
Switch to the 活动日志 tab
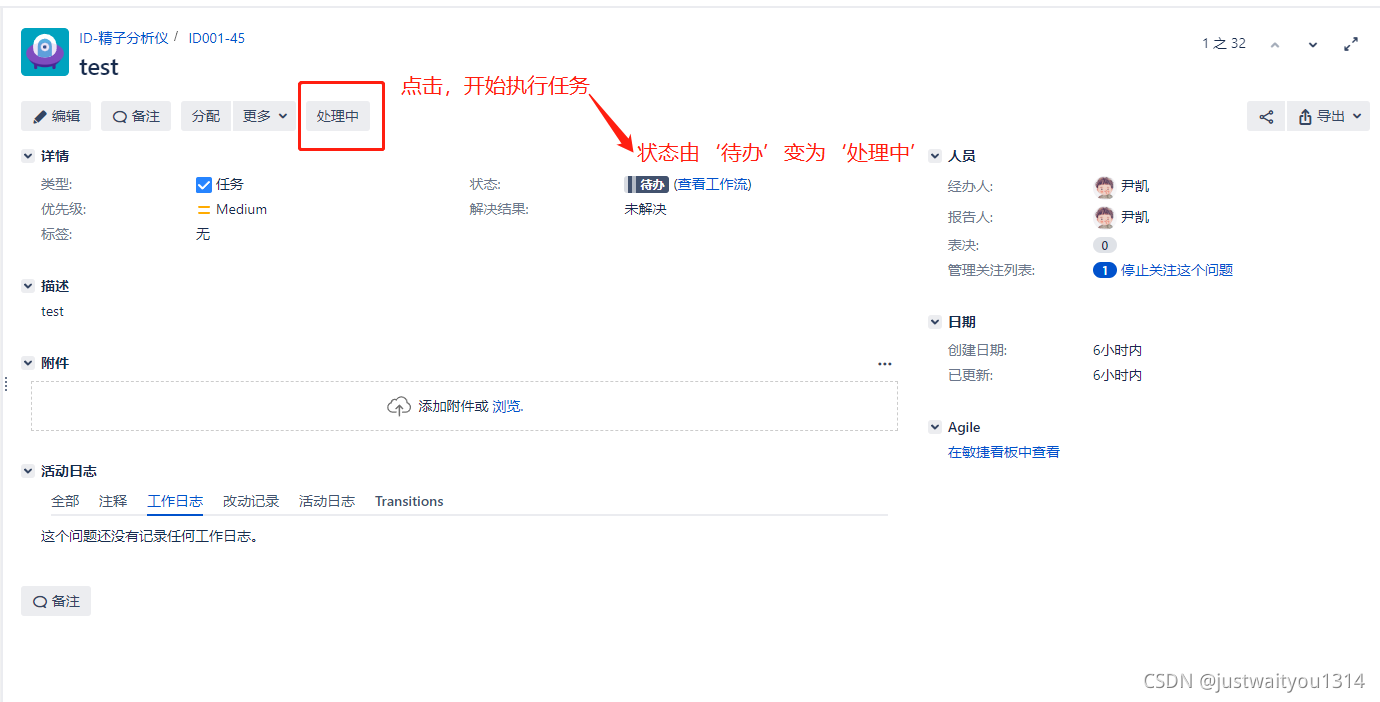327,501
